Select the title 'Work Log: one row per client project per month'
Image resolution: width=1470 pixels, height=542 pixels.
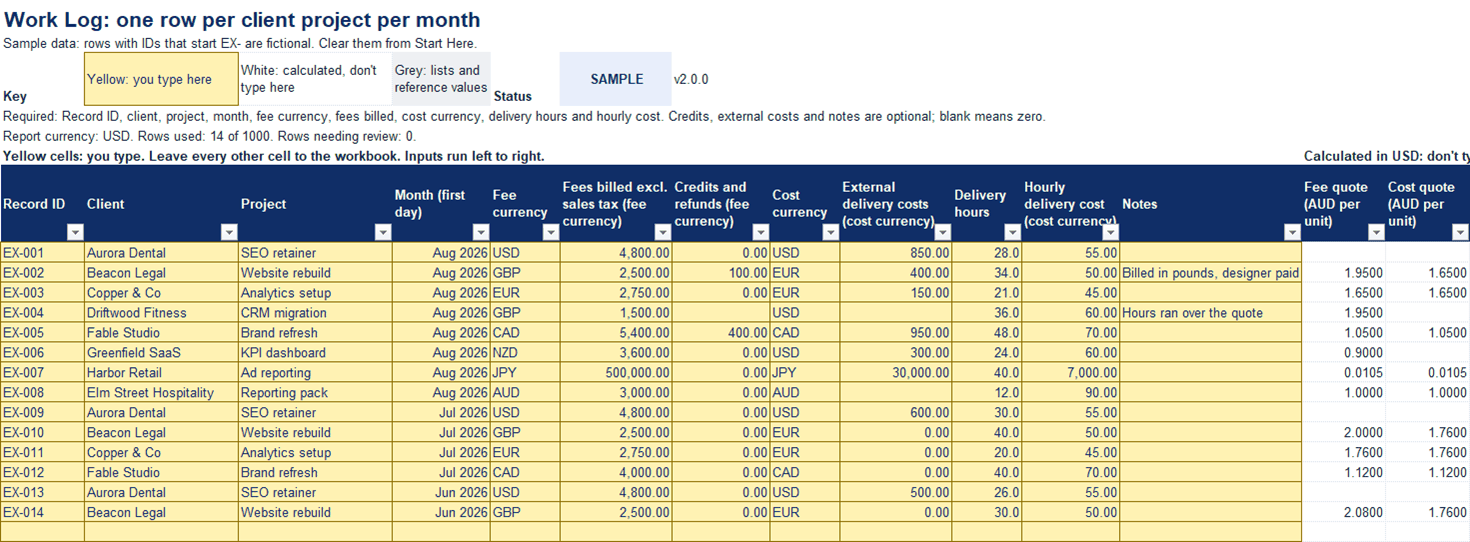pos(242,20)
